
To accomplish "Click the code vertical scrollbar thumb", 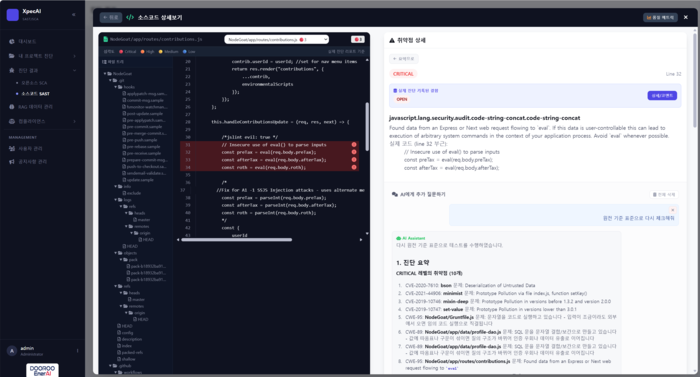I will point(367,126).
